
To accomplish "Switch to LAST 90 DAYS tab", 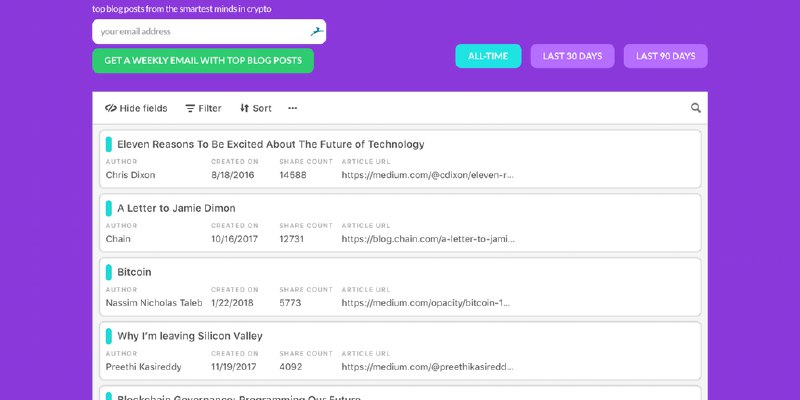I will (x=665, y=56).
